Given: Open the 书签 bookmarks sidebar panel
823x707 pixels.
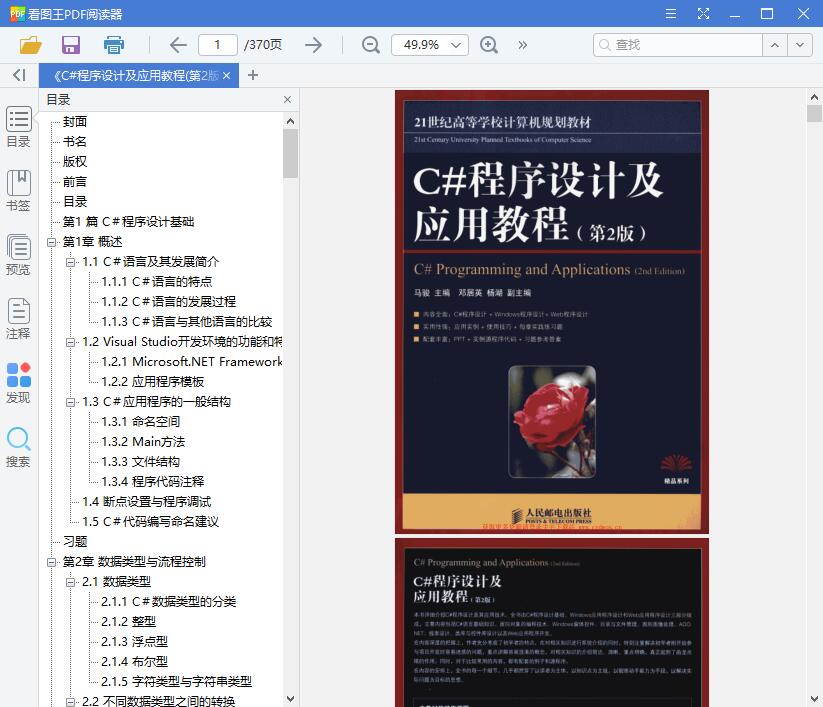Looking at the screenshot, I should point(18,191).
